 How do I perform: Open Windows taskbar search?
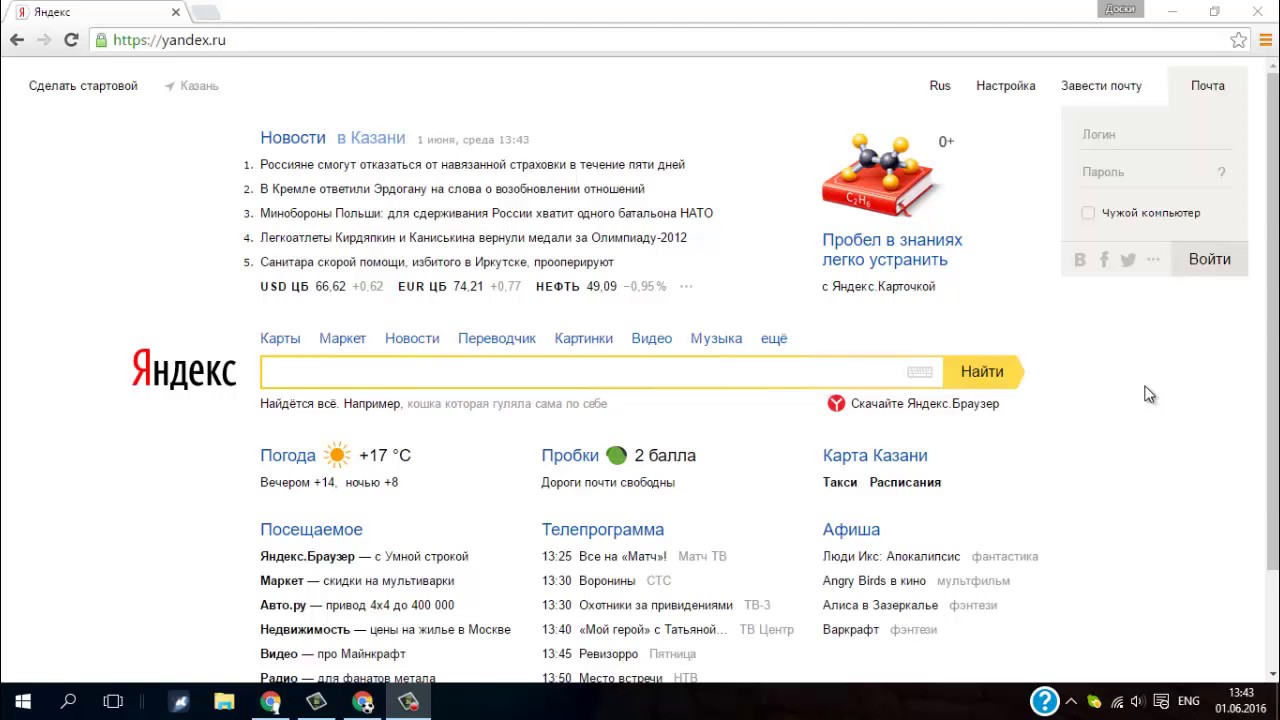[x=68, y=702]
